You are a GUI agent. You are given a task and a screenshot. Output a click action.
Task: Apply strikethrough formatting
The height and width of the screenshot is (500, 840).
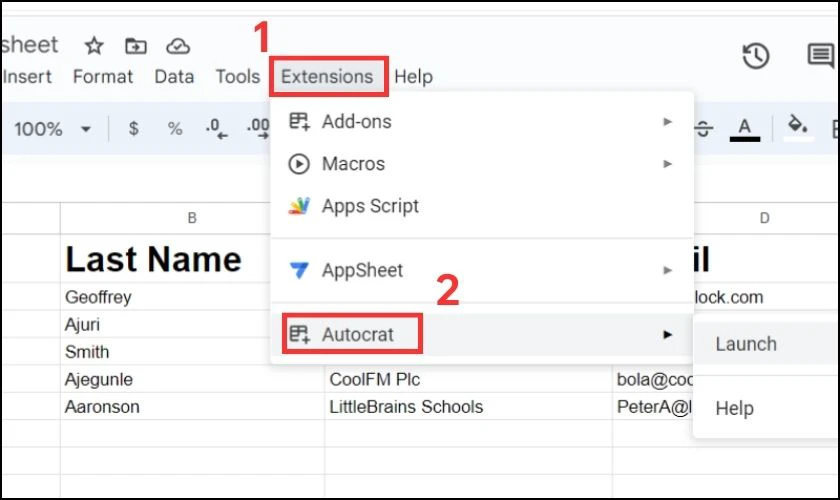[x=703, y=129]
